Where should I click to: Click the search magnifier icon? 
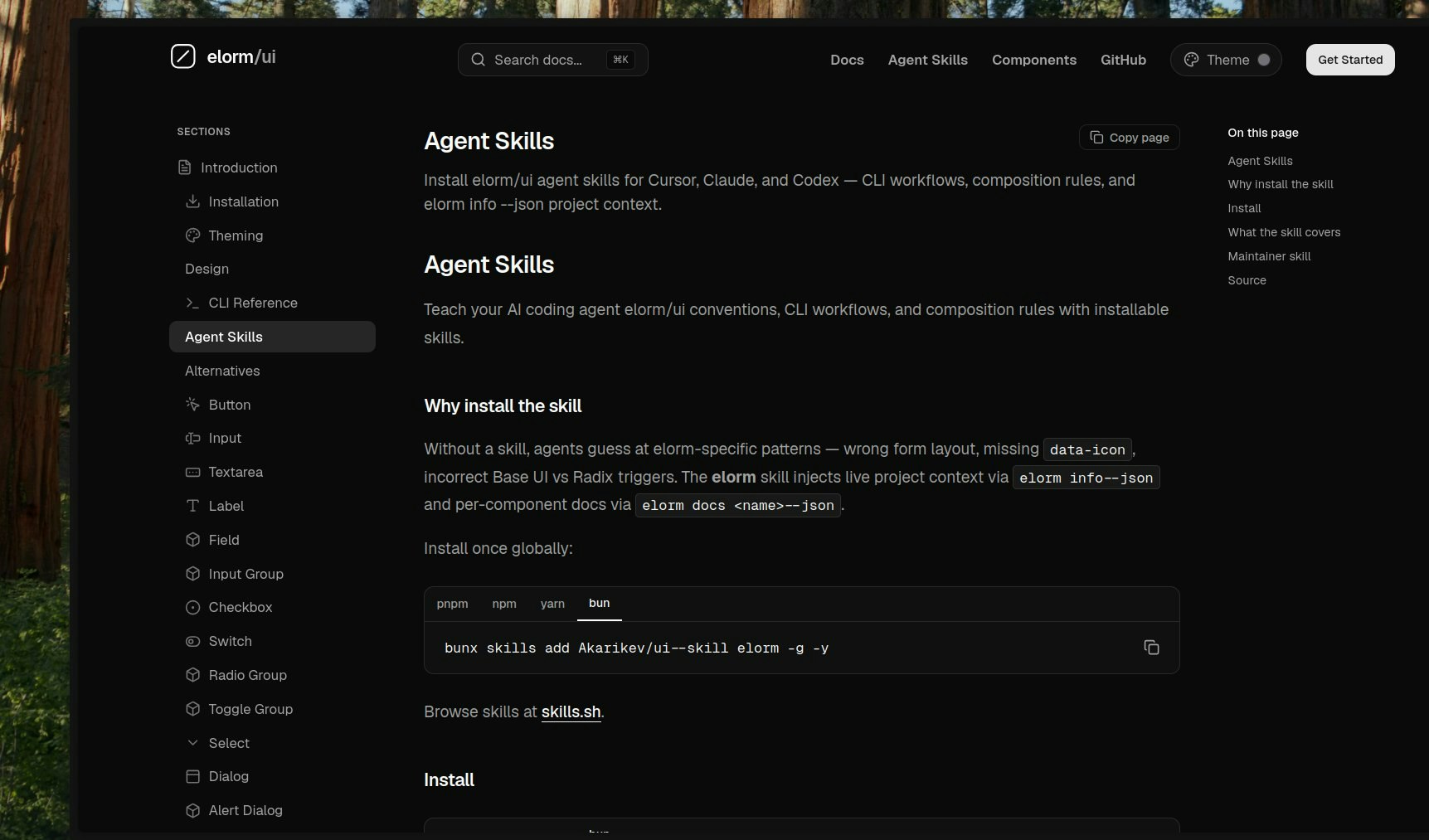tap(478, 60)
